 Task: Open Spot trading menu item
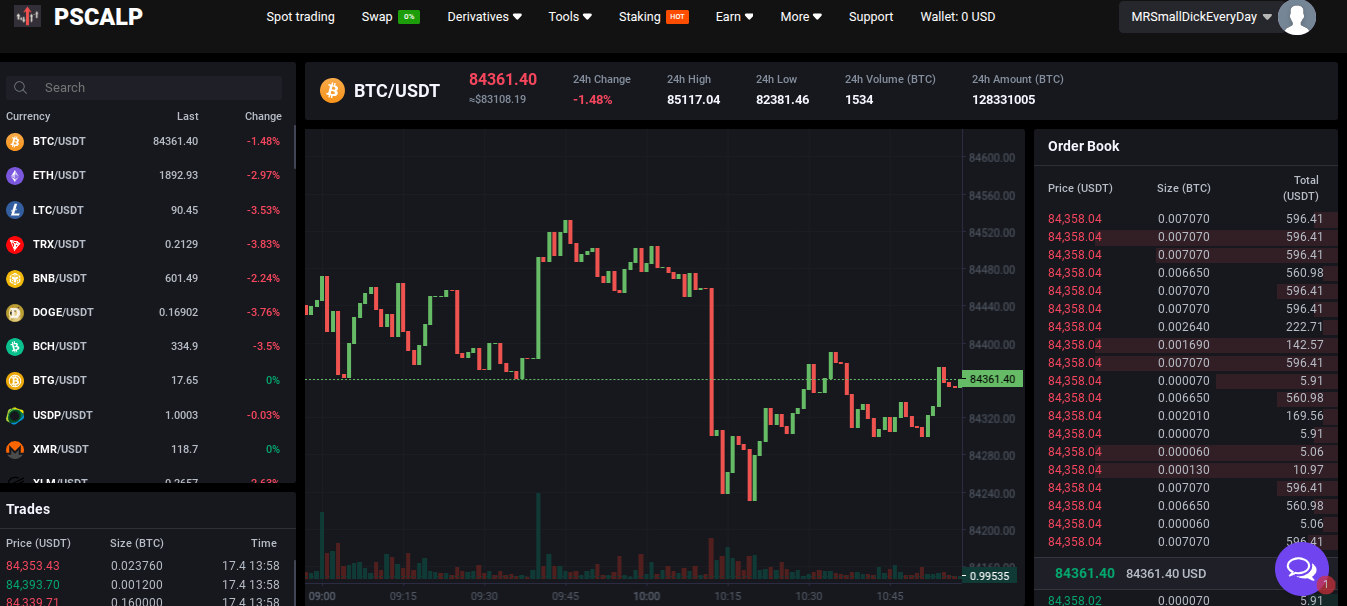pyautogui.click(x=300, y=17)
